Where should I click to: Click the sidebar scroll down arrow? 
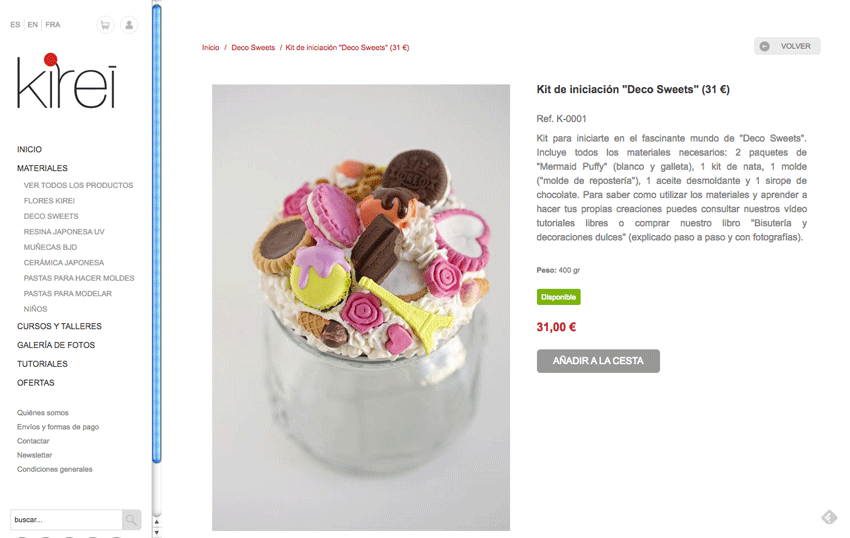(x=157, y=533)
